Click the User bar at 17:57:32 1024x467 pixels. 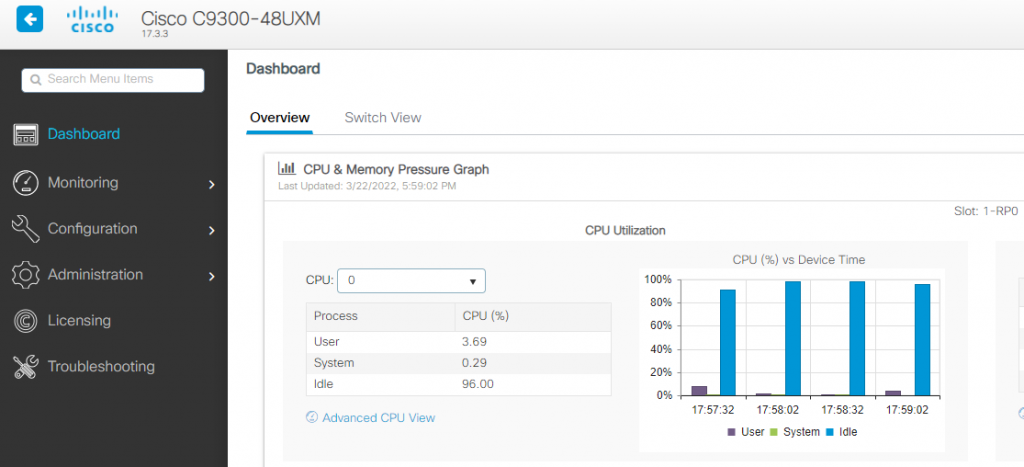pos(699,391)
